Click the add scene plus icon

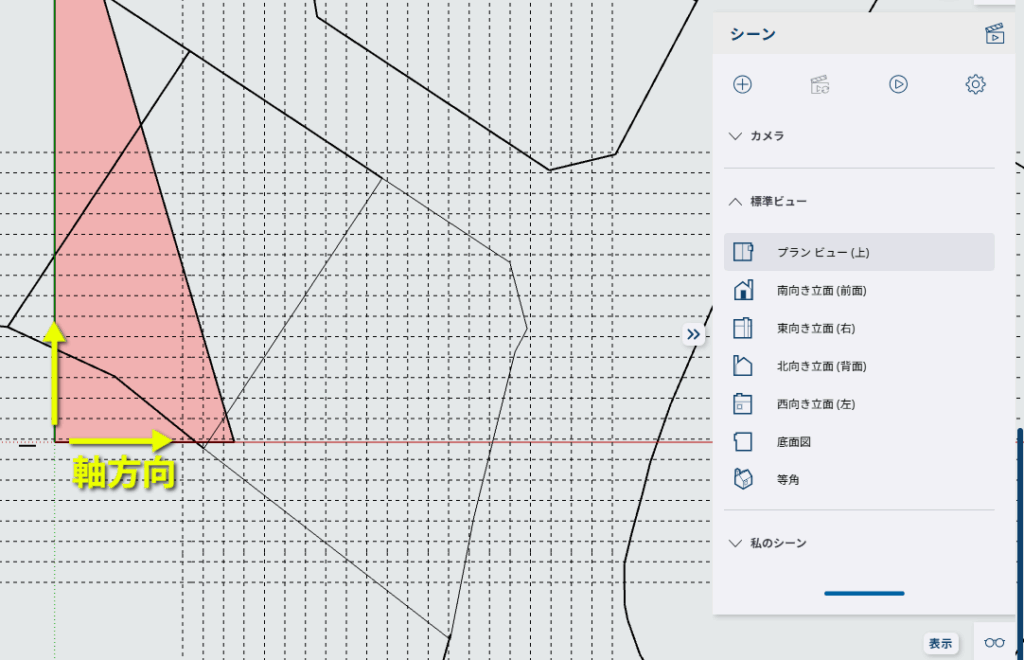(x=742, y=84)
